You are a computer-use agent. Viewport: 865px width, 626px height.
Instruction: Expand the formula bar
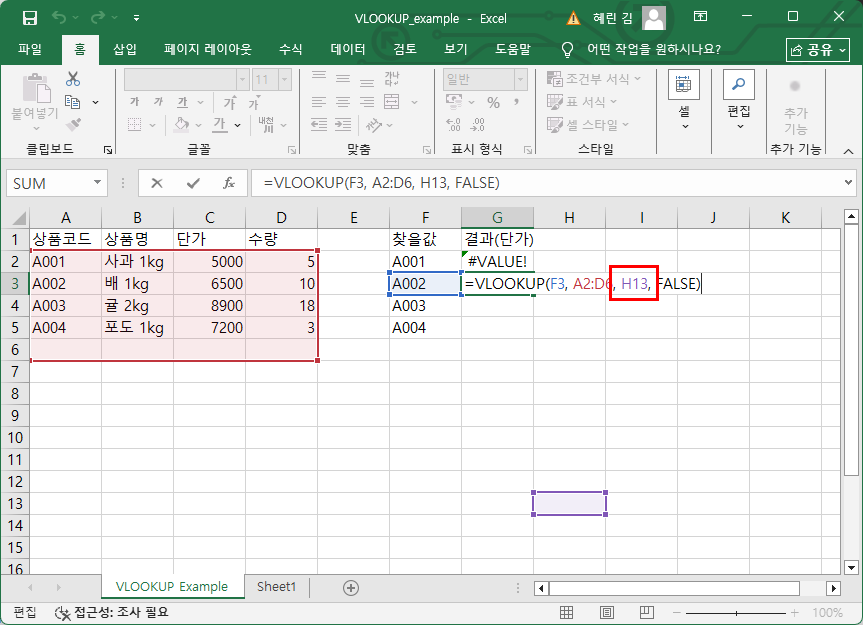(x=849, y=183)
